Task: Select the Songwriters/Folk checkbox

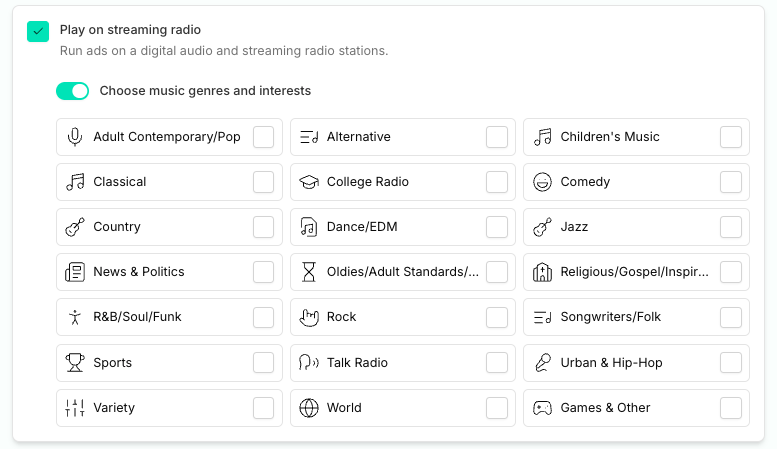Action: click(x=731, y=317)
